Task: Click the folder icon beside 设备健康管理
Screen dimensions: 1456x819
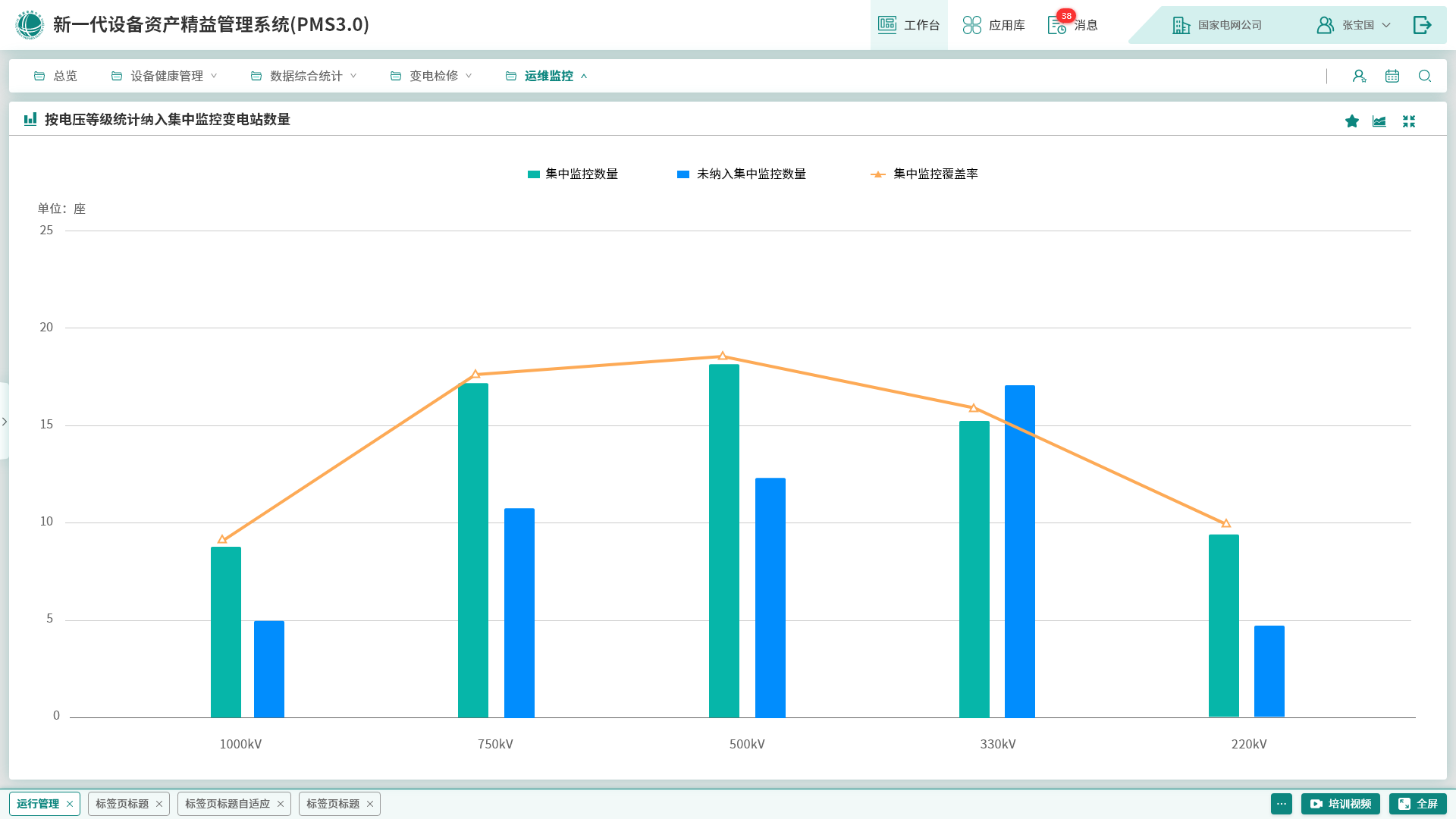Action: point(117,76)
